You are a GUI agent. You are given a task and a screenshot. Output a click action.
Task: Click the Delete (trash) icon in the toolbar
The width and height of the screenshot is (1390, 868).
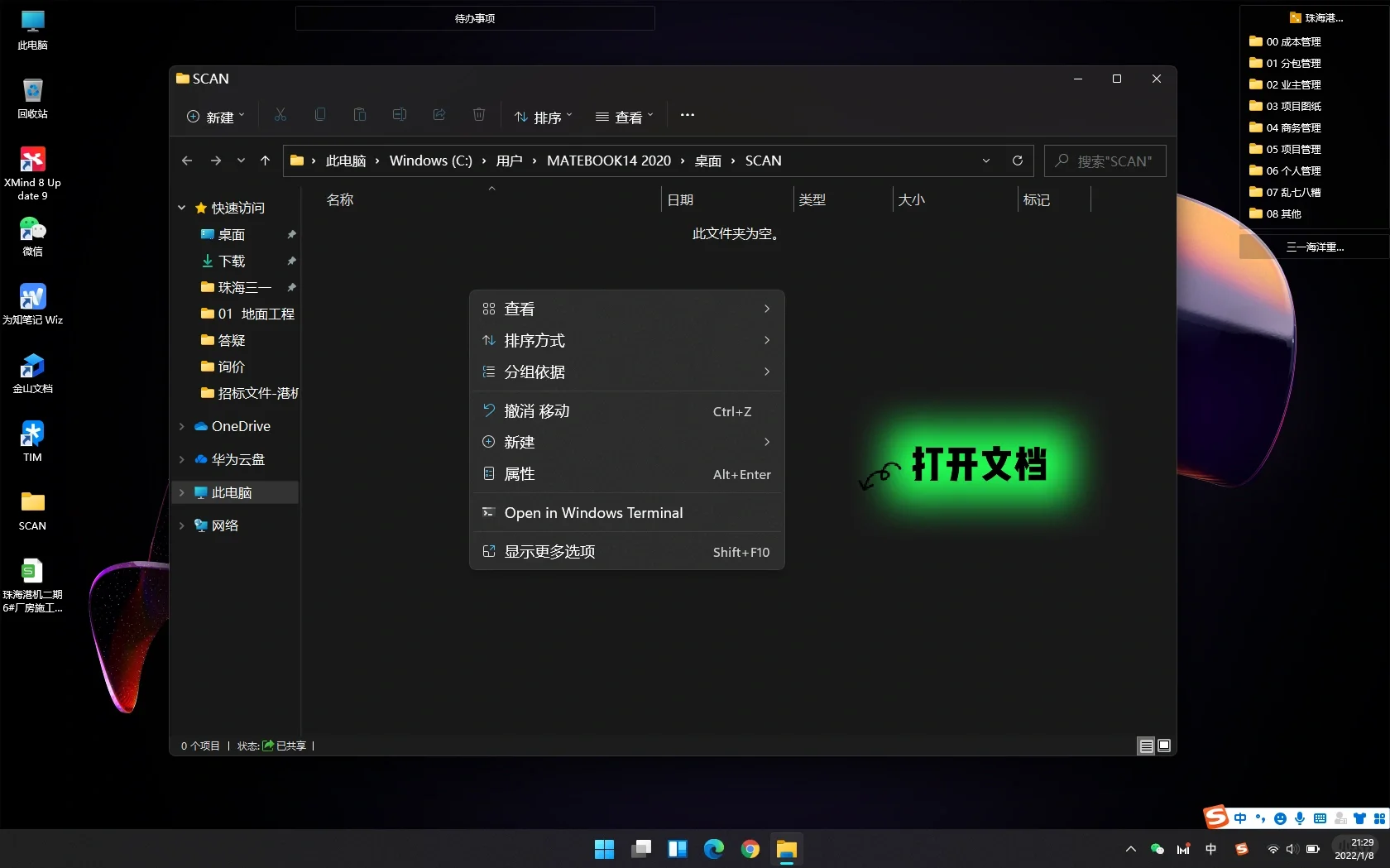(478, 115)
